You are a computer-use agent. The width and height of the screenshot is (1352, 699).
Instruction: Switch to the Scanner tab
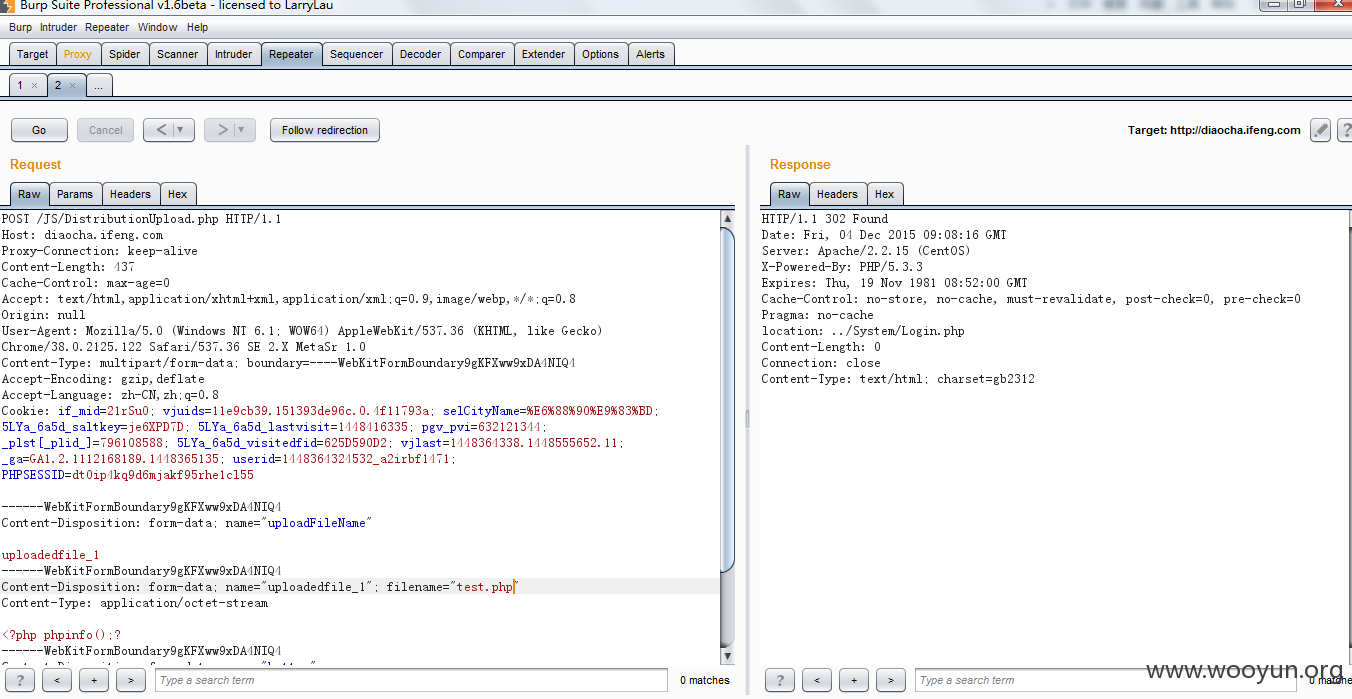point(178,54)
